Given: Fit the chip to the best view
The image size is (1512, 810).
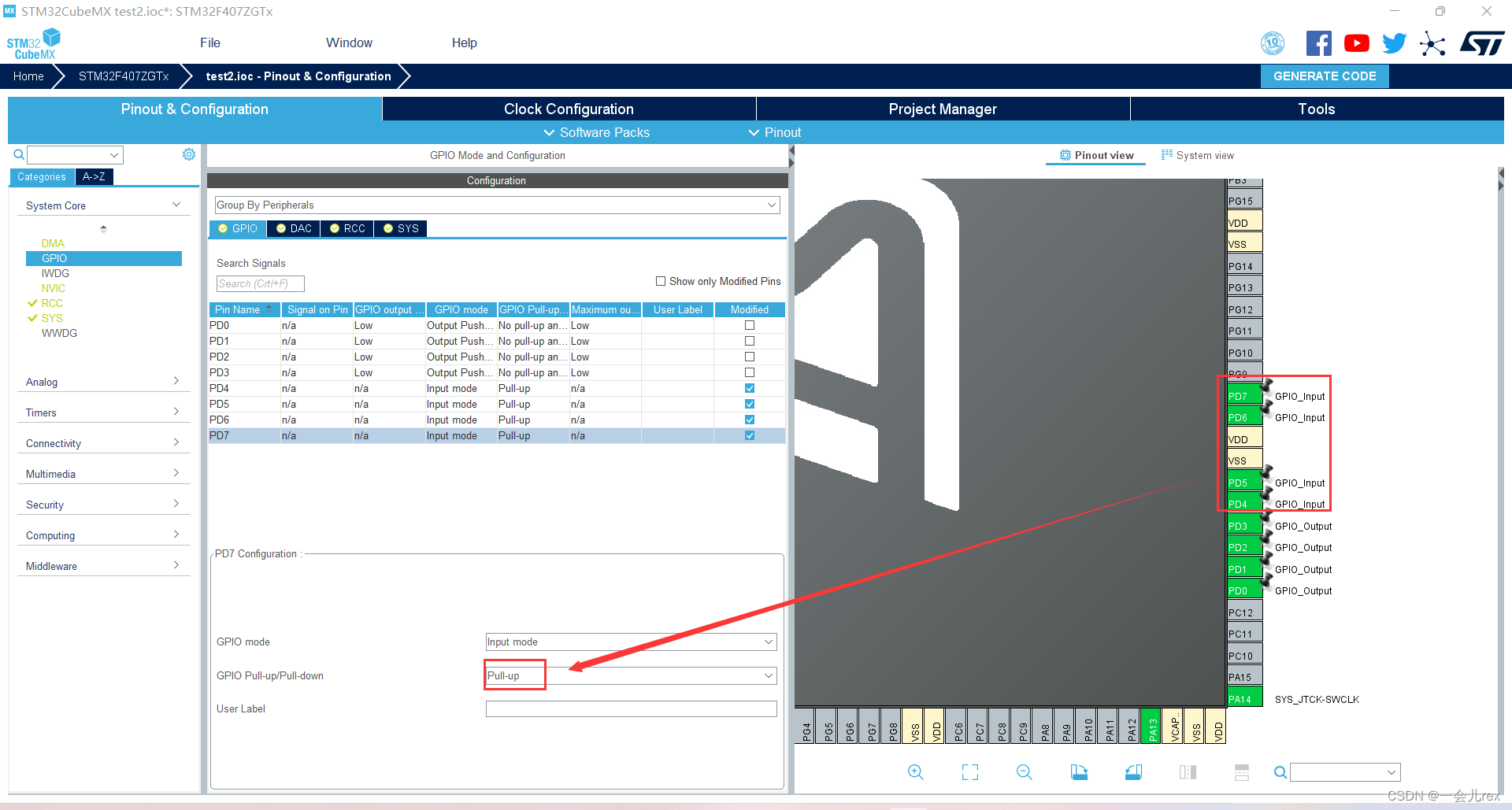Looking at the screenshot, I should coord(970,772).
